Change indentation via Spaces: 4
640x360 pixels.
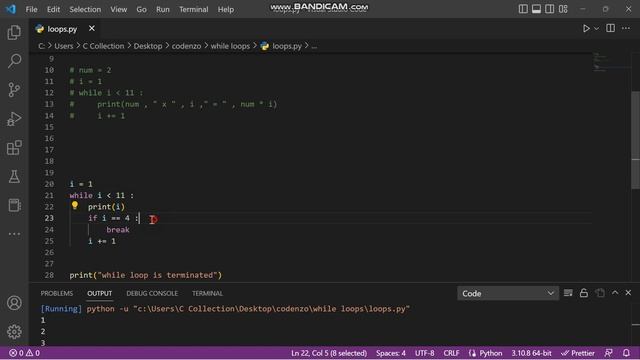click(391, 353)
